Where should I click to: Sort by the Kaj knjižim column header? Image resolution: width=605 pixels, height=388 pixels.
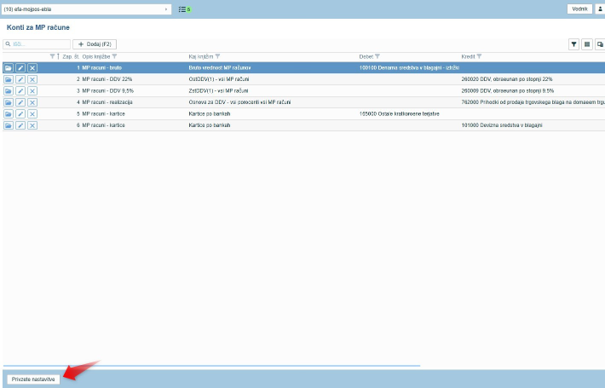[x=201, y=56]
